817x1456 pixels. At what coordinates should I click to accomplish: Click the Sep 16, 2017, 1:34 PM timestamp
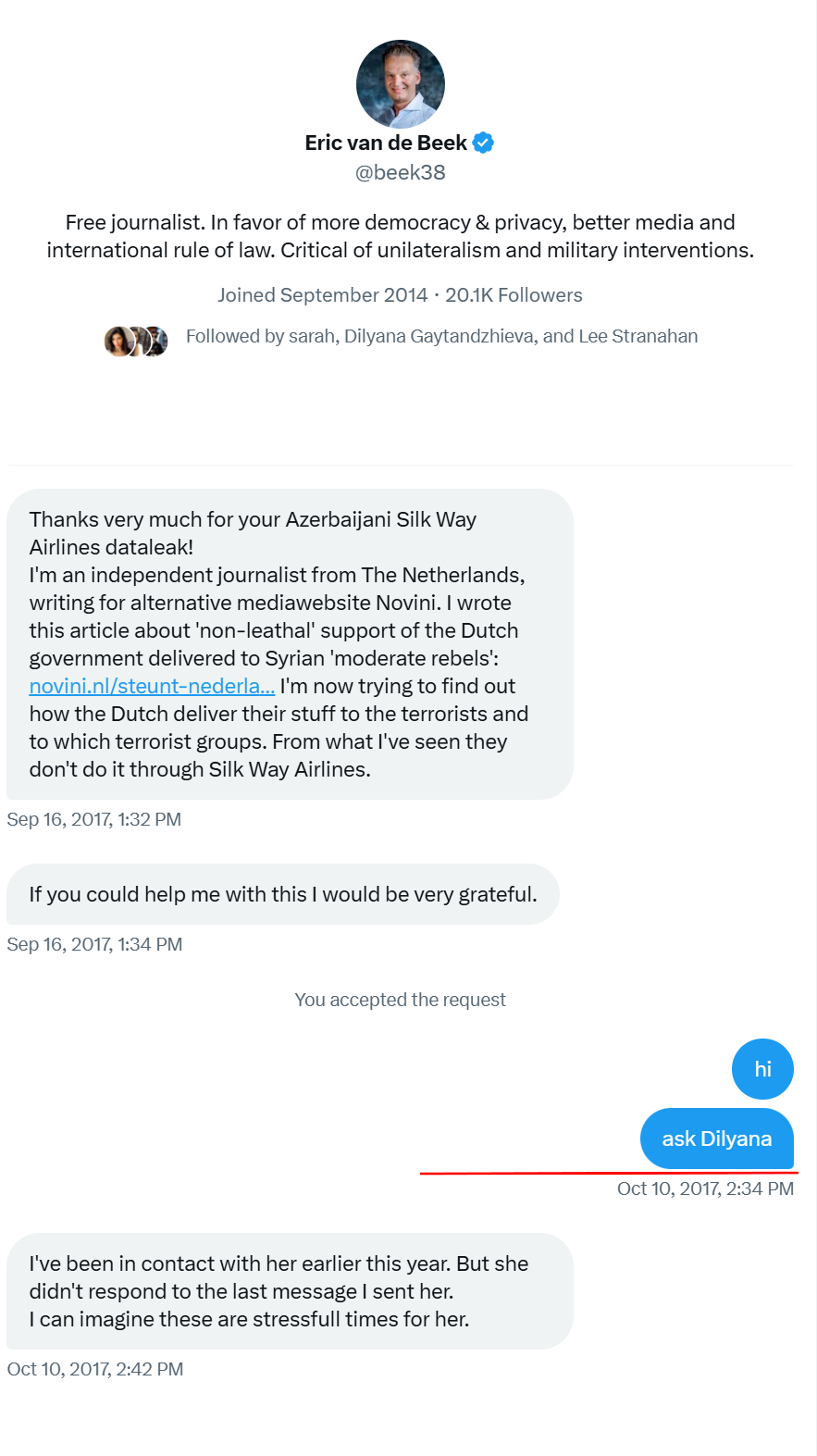click(94, 944)
